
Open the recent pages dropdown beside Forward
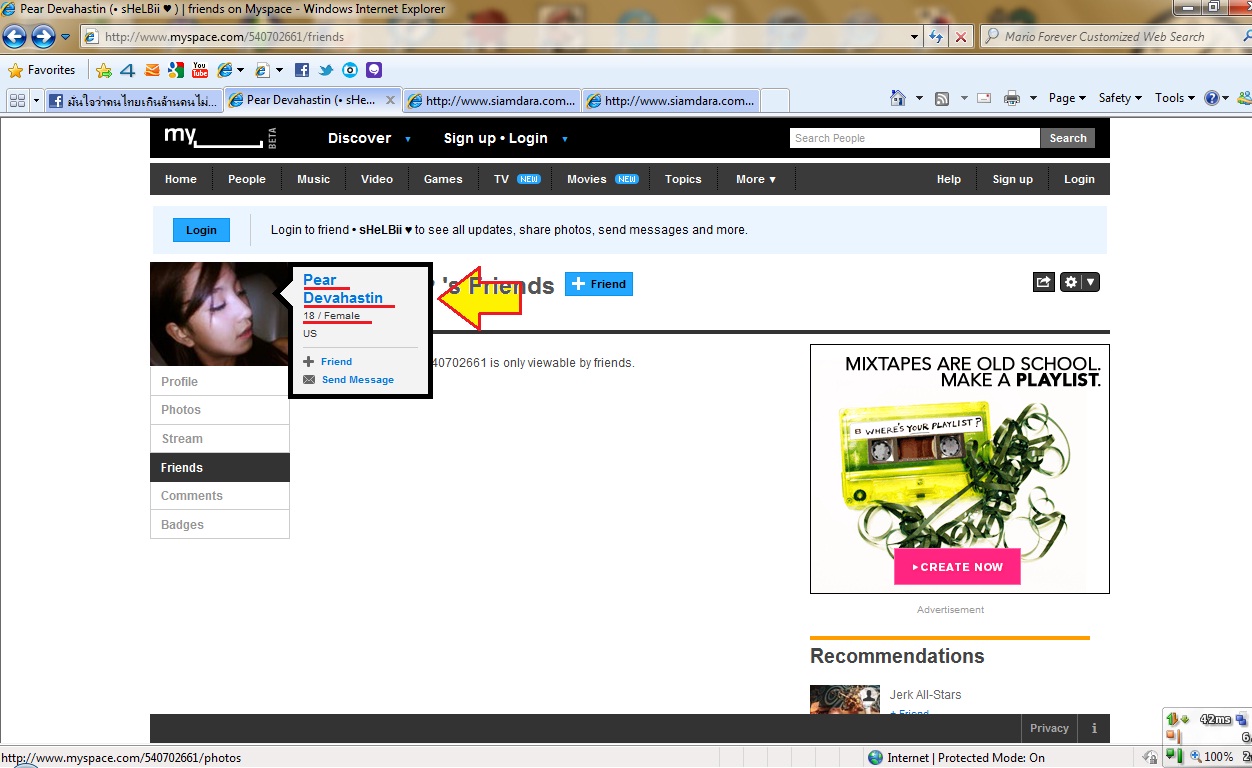tap(66, 37)
